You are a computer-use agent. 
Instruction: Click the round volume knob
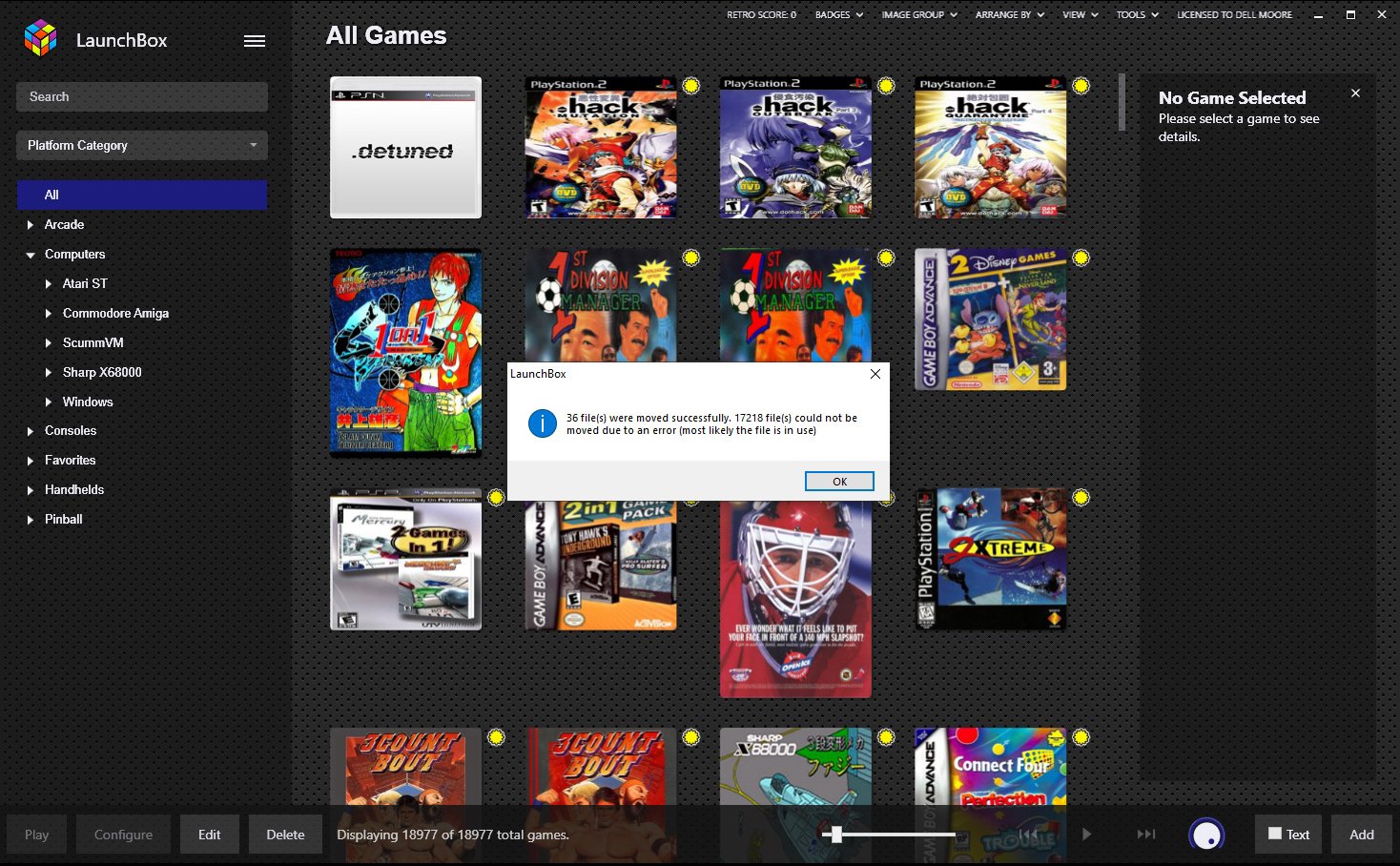(1206, 835)
